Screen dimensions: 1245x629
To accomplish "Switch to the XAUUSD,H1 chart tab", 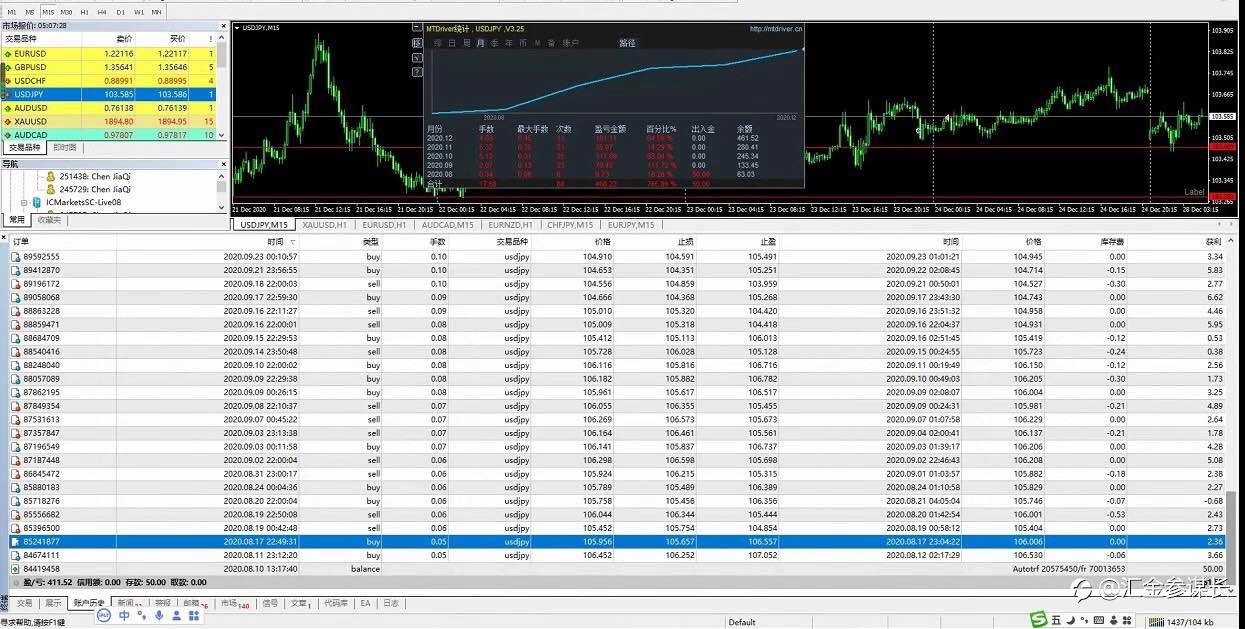I will [325, 225].
